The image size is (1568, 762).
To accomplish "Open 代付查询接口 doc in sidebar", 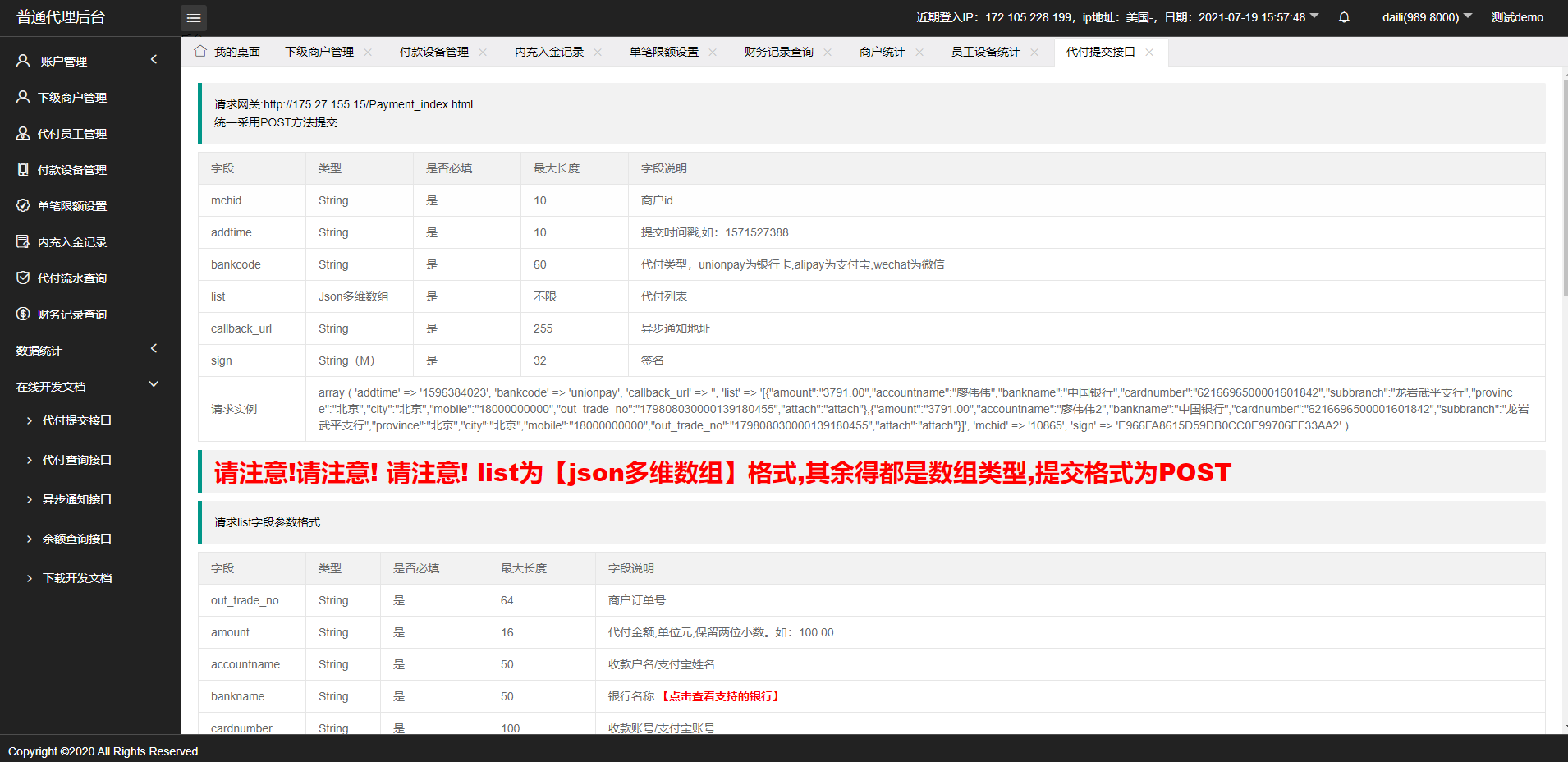I will point(76,460).
